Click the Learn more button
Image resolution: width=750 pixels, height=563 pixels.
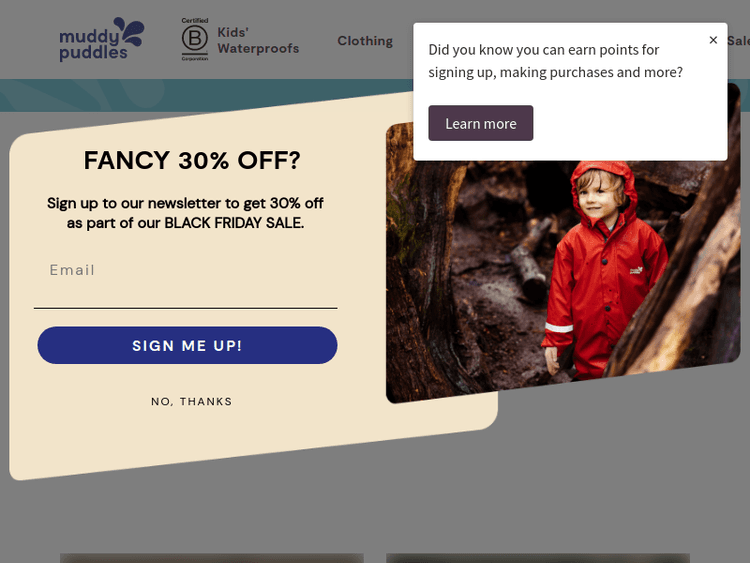(x=481, y=123)
